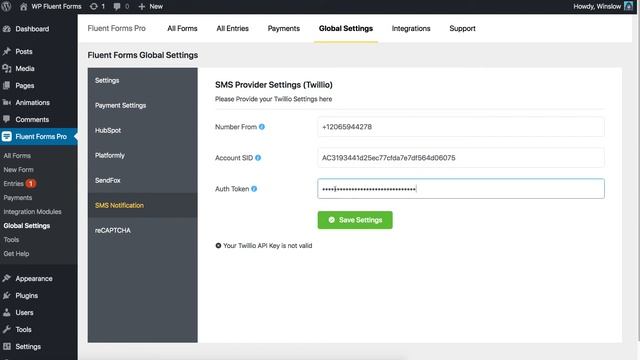Open the Winslow user avatar
640x360 pixels.
point(629,6)
